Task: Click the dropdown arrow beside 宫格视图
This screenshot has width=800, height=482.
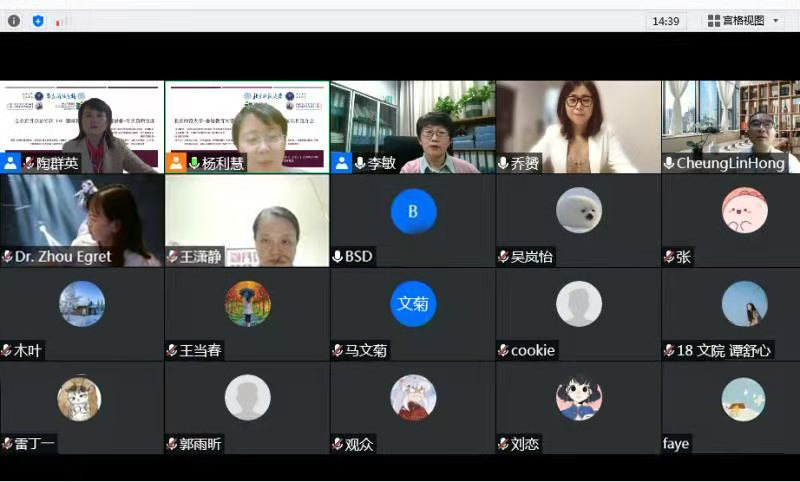Action: click(776, 21)
